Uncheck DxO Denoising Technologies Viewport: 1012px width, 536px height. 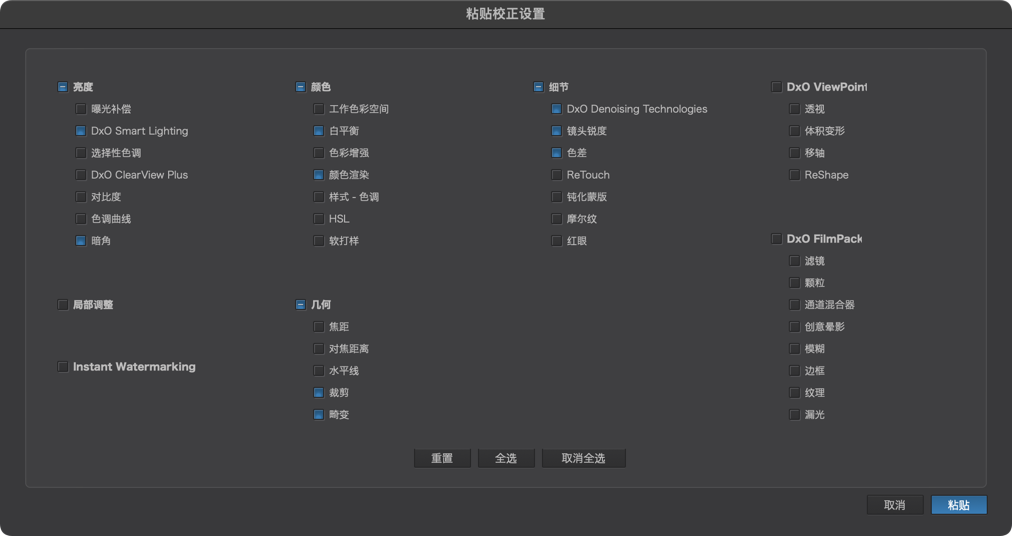[557, 109]
